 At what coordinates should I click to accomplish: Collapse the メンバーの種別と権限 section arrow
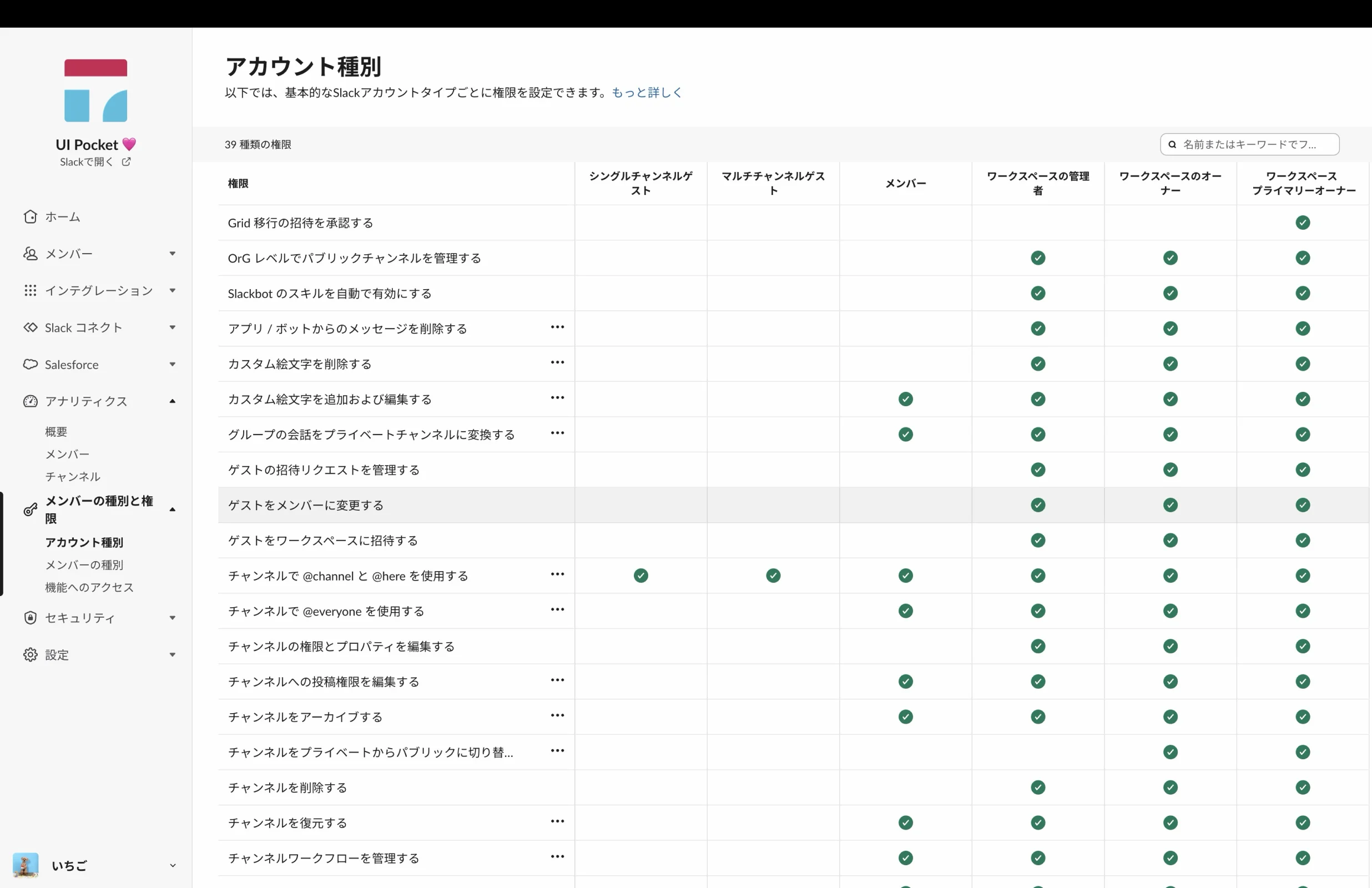(173, 509)
